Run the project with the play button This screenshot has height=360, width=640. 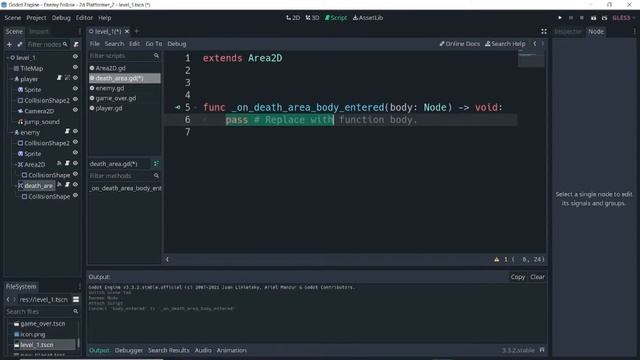560,18
